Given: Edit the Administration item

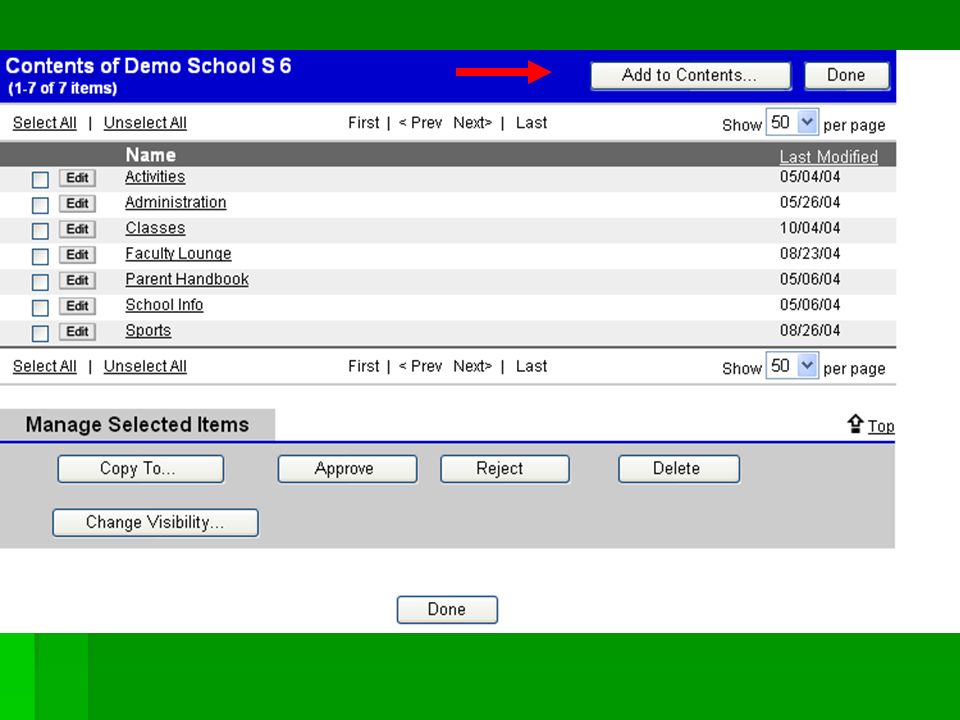Looking at the screenshot, I should click(77, 203).
